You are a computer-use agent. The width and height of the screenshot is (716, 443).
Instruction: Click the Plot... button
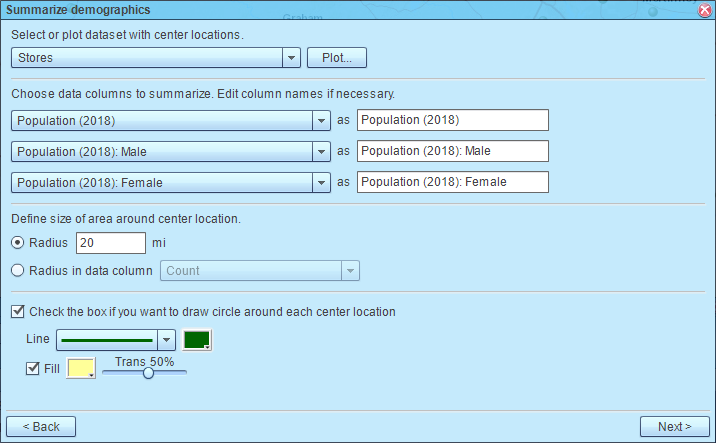point(337,58)
